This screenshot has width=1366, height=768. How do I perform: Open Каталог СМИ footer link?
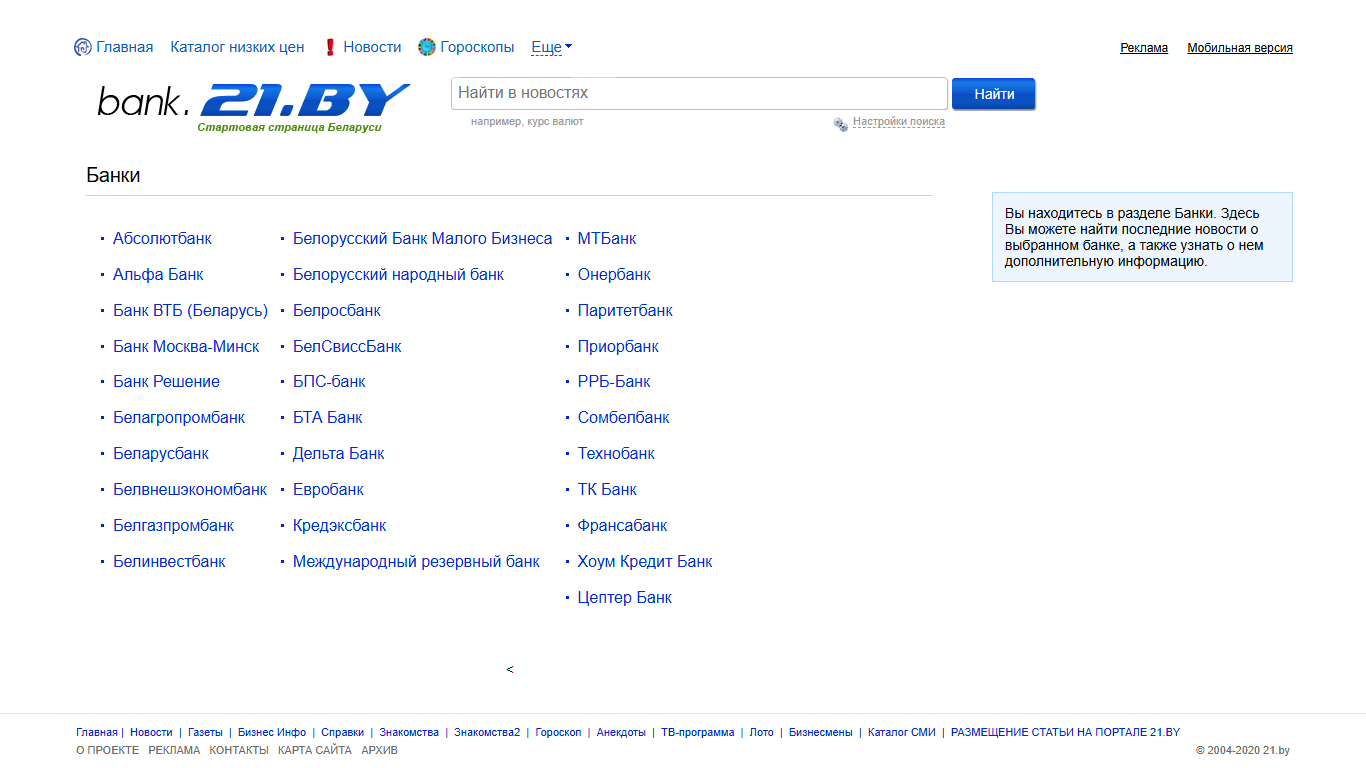click(x=902, y=733)
